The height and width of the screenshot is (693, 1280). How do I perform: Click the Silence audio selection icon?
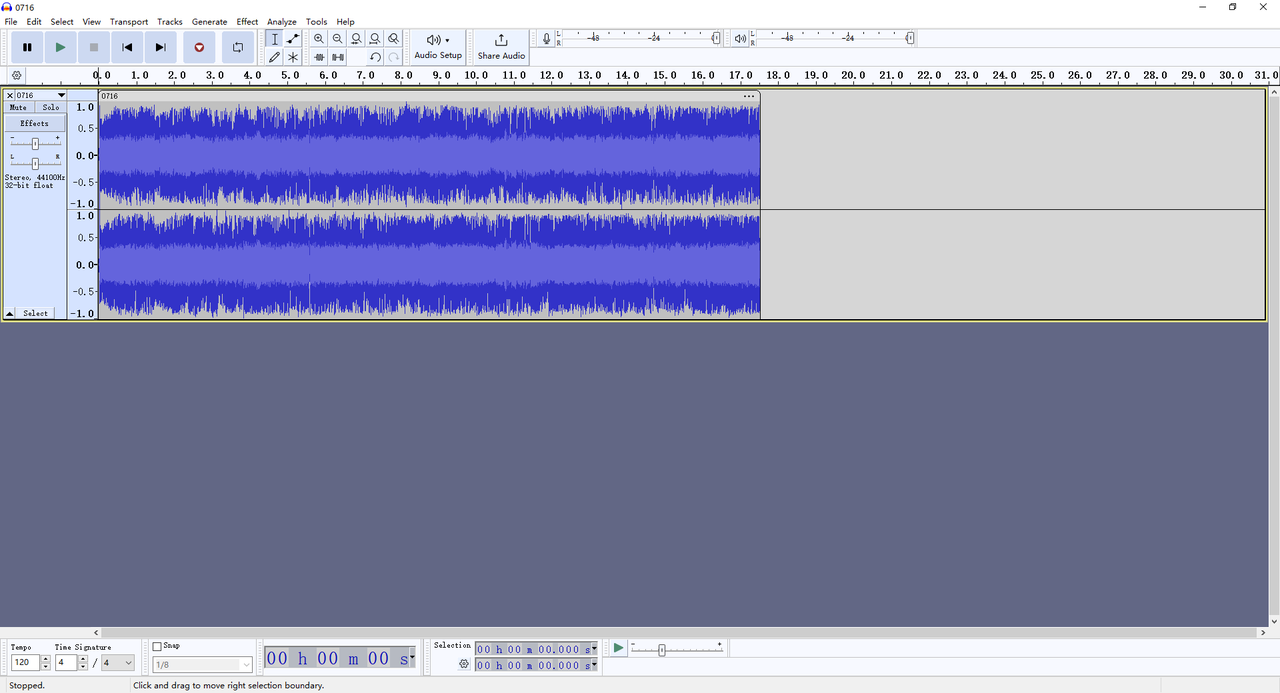pyautogui.click(x=338, y=57)
